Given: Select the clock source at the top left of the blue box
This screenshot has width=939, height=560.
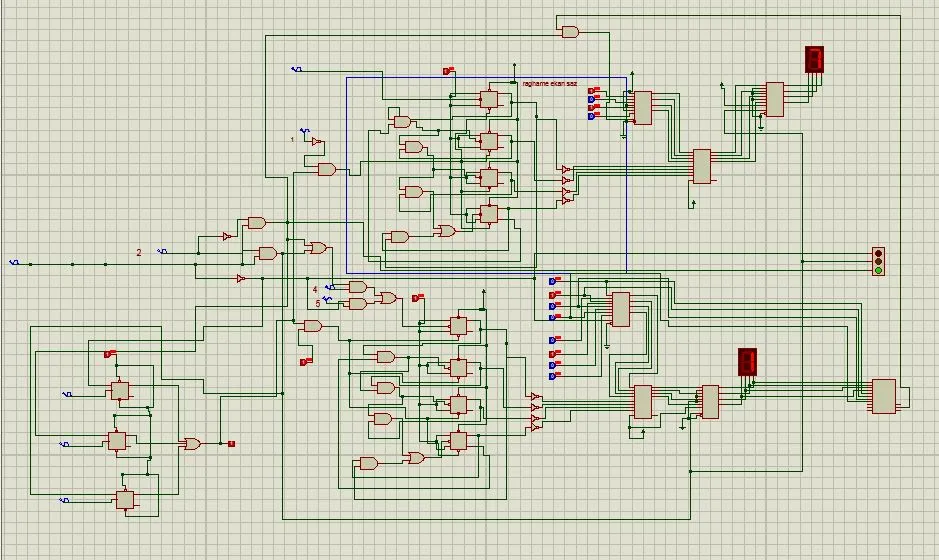Looking at the screenshot, I should 296,69.
